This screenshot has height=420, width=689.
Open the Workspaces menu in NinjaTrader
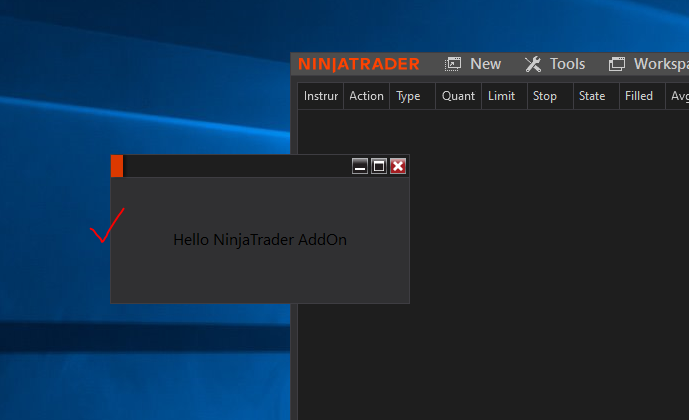(x=661, y=64)
